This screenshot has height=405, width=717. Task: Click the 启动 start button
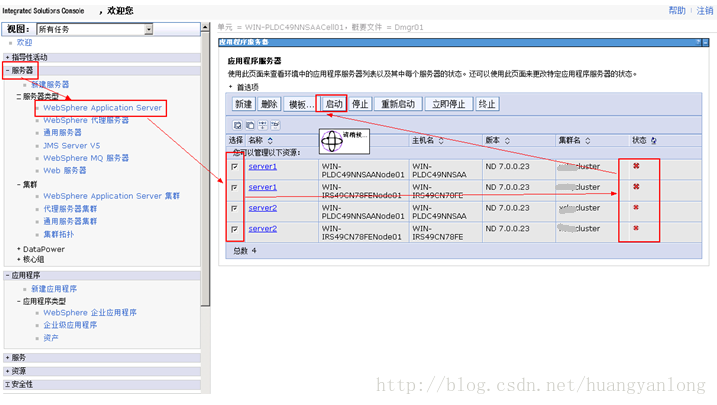[333, 104]
